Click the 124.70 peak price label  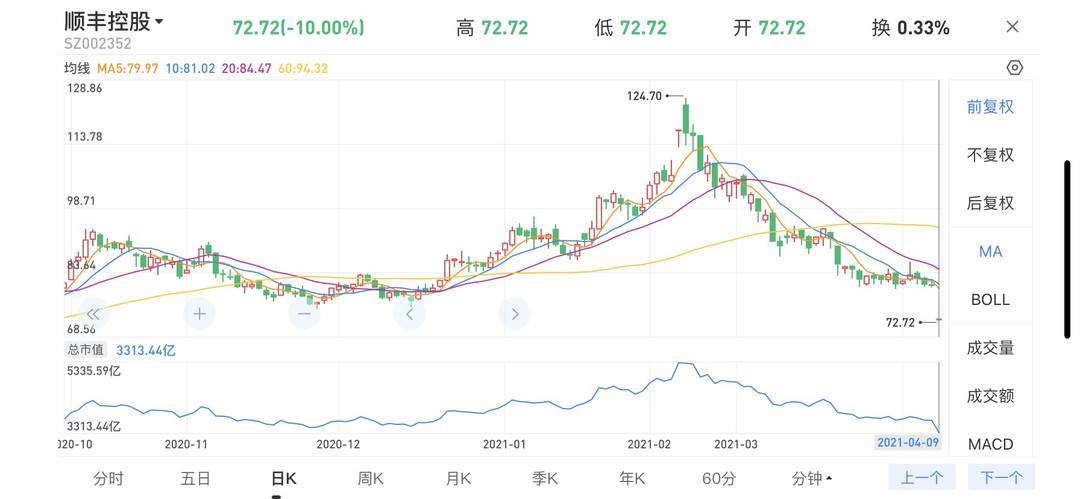[x=644, y=96]
